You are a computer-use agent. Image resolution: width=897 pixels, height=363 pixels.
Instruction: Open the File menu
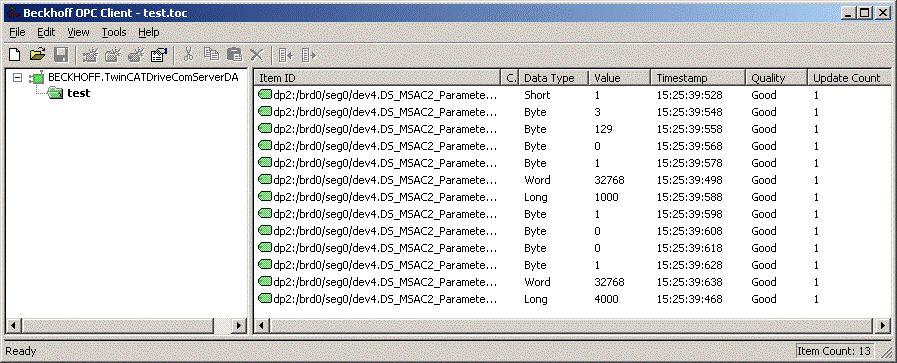17,33
